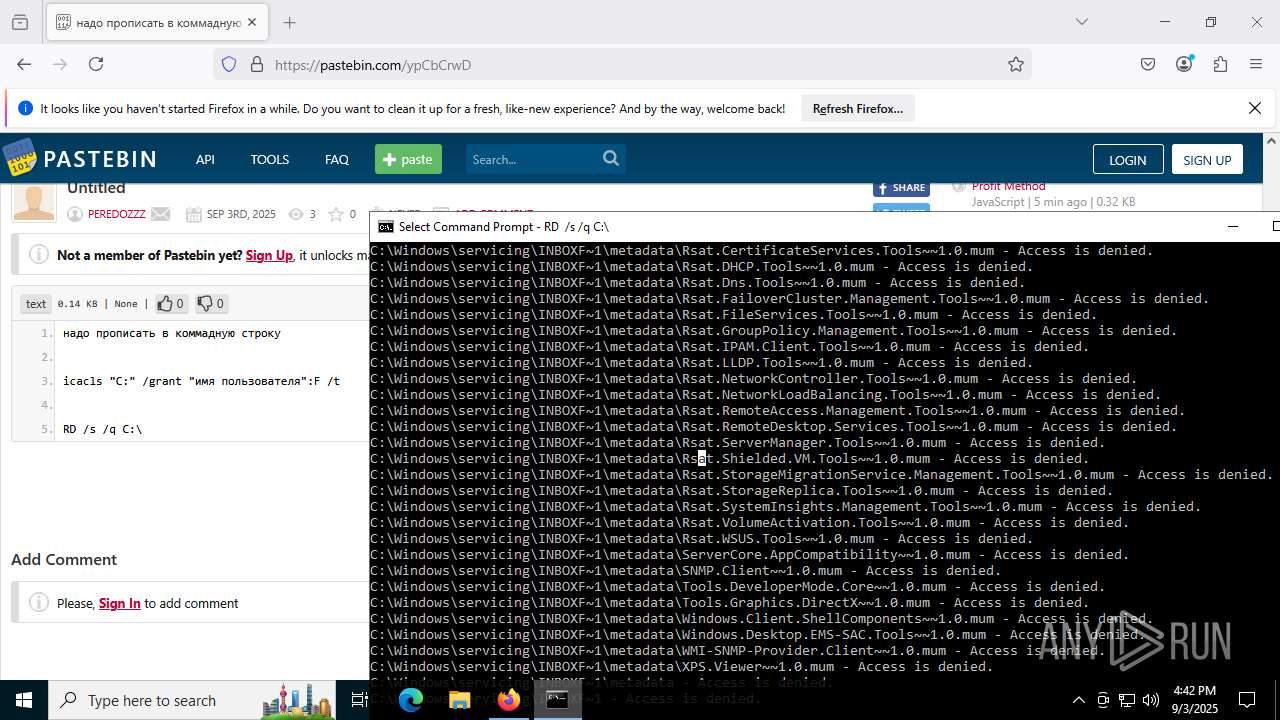Click the Sign Up link in member notice

269,255
